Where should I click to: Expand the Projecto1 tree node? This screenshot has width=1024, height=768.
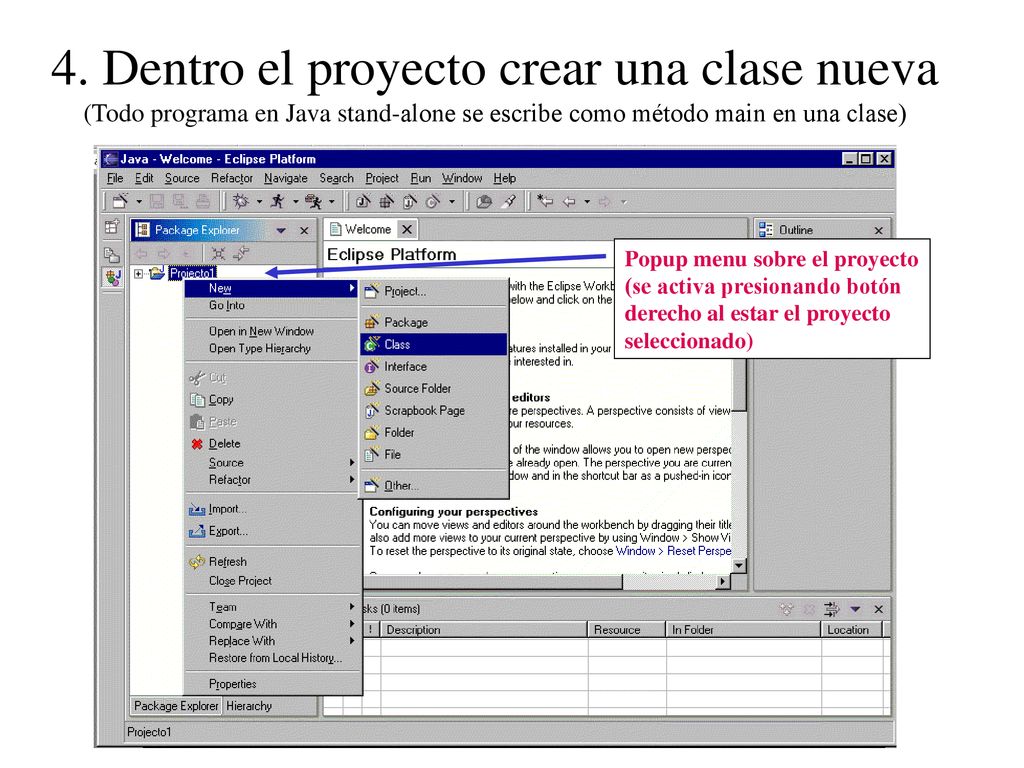click(138, 274)
